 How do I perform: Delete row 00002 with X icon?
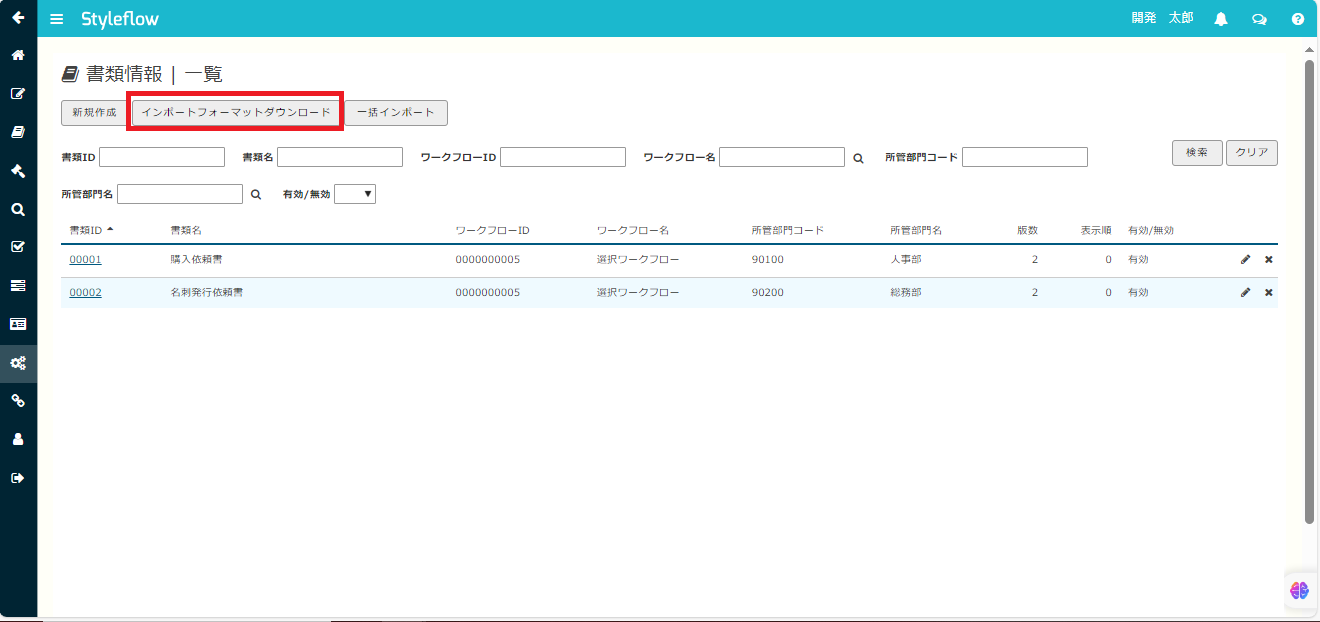1269,293
